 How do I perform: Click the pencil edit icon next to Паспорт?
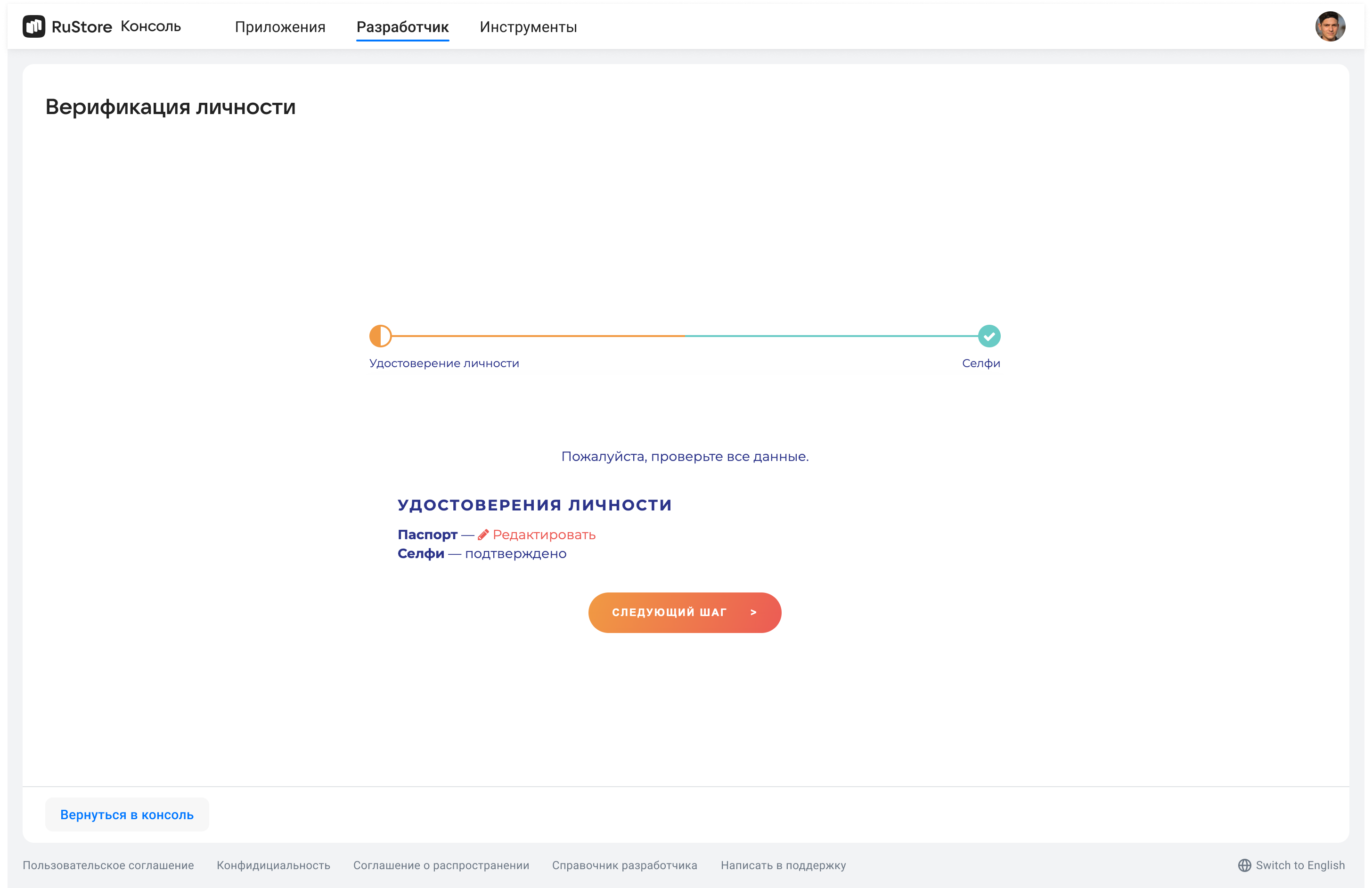tap(483, 535)
